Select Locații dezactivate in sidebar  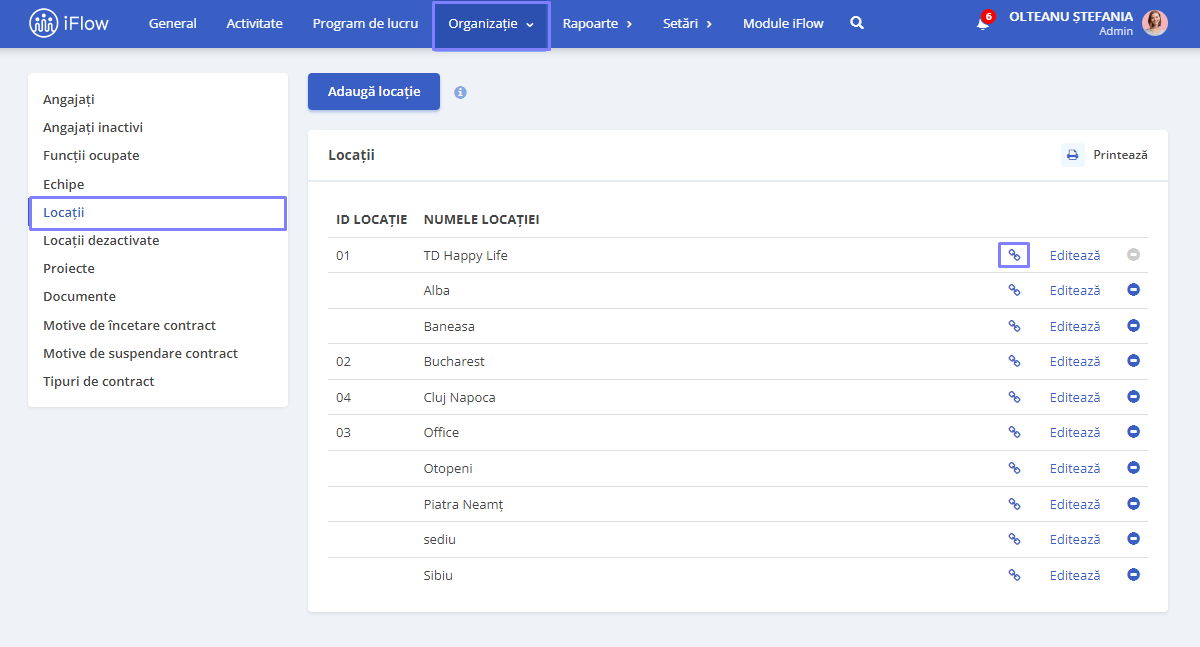coord(101,240)
